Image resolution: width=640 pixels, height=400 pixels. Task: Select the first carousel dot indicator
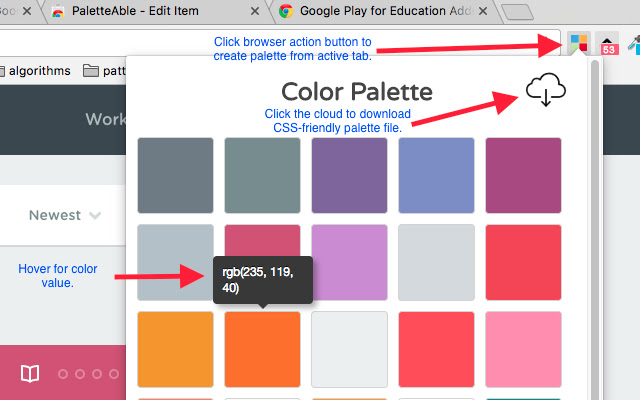[x=64, y=374]
